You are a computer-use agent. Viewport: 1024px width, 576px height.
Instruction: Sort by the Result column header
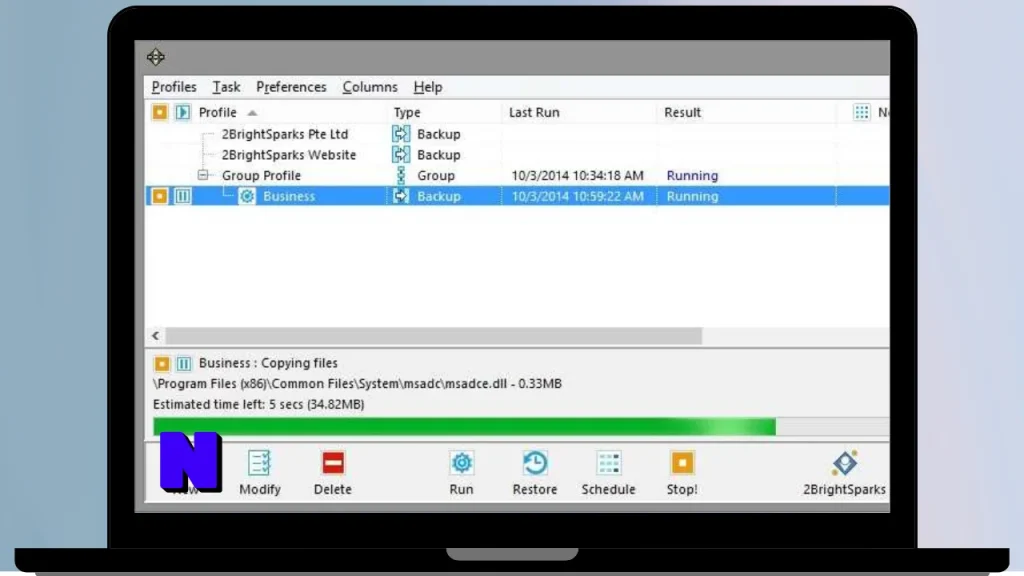pyautogui.click(x=682, y=112)
